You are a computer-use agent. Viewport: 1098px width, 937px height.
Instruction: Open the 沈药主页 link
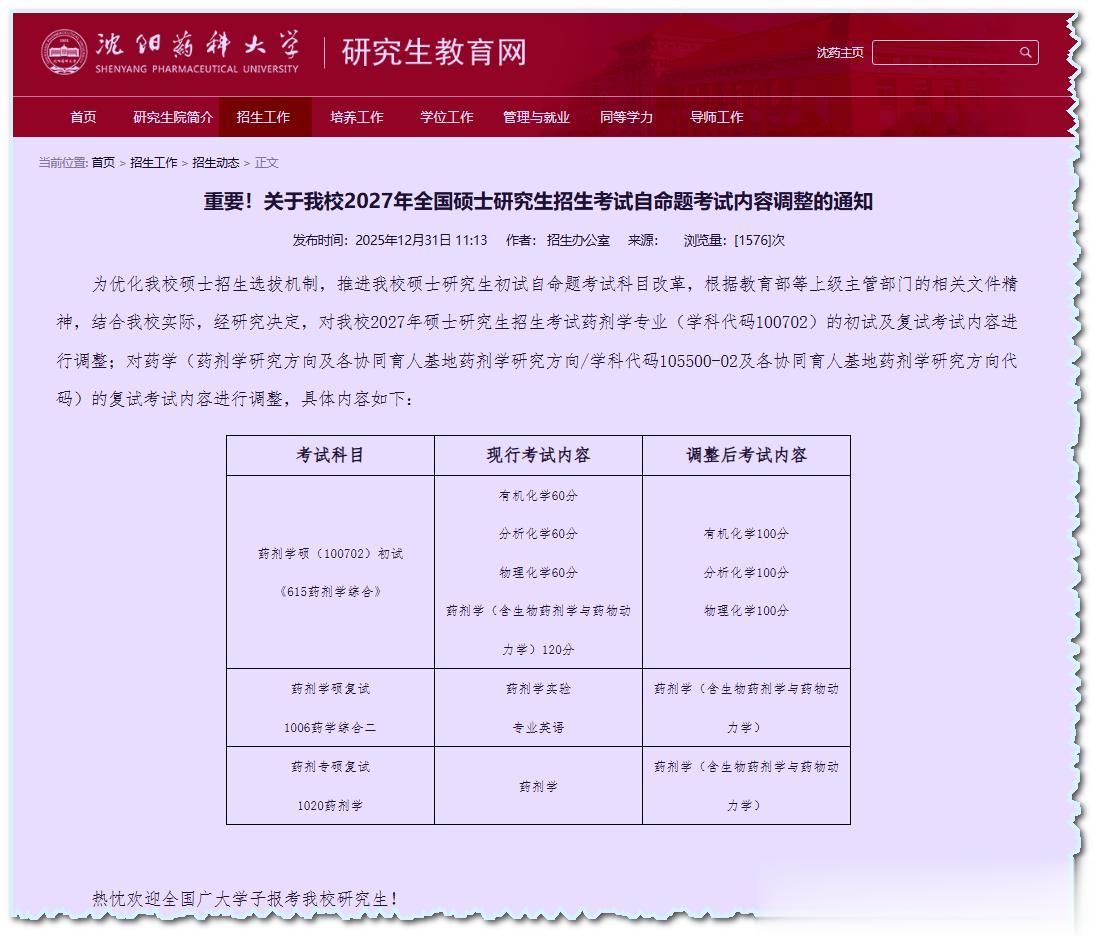(840, 53)
